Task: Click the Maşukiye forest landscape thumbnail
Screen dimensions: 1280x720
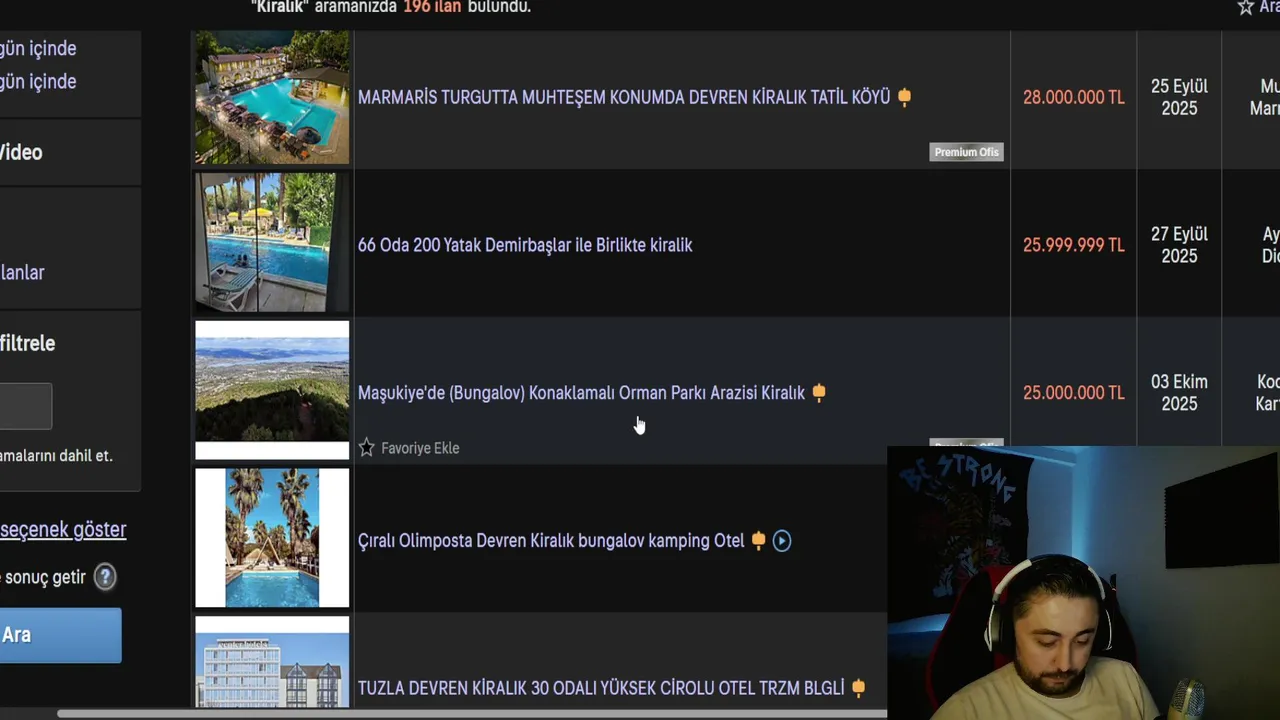Action: click(272, 390)
